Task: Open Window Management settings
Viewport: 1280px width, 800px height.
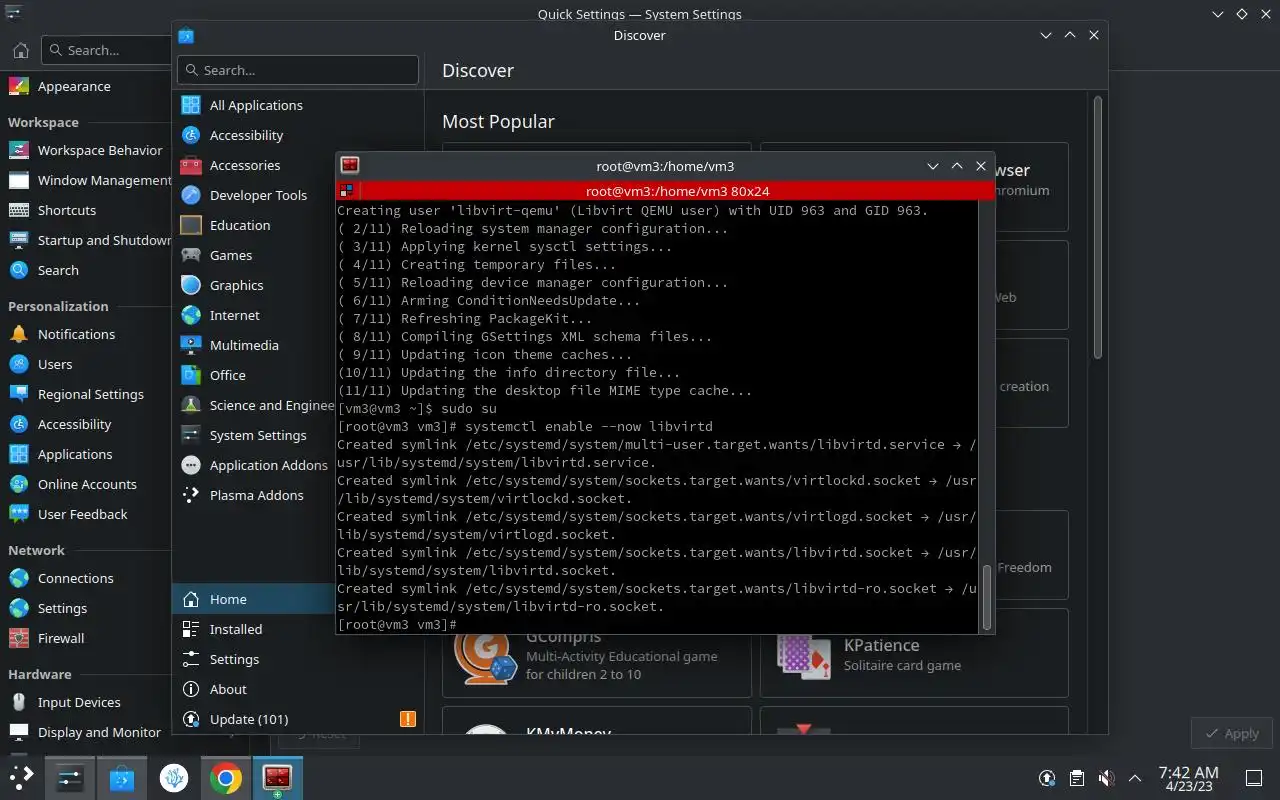Action: tap(86, 180)
